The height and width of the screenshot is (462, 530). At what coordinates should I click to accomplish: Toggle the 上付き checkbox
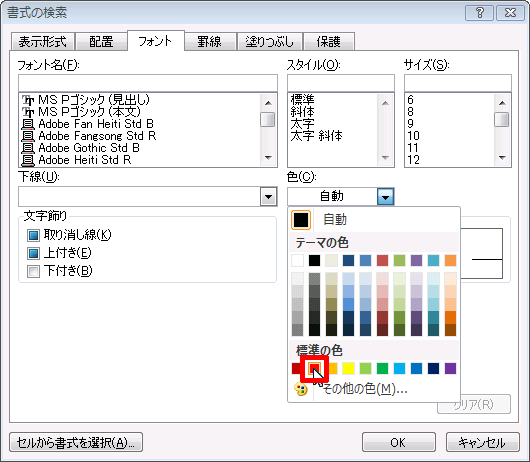(33, 253)
